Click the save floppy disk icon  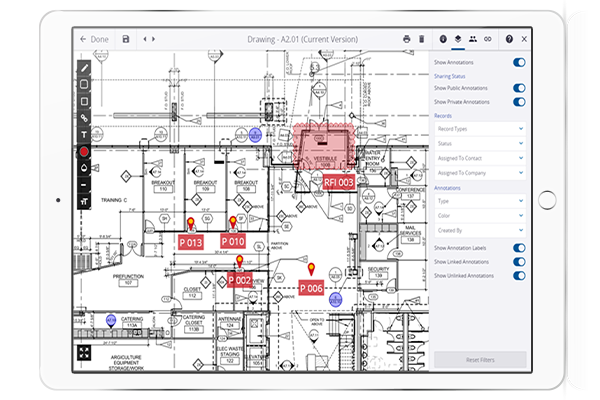[126, 39]
